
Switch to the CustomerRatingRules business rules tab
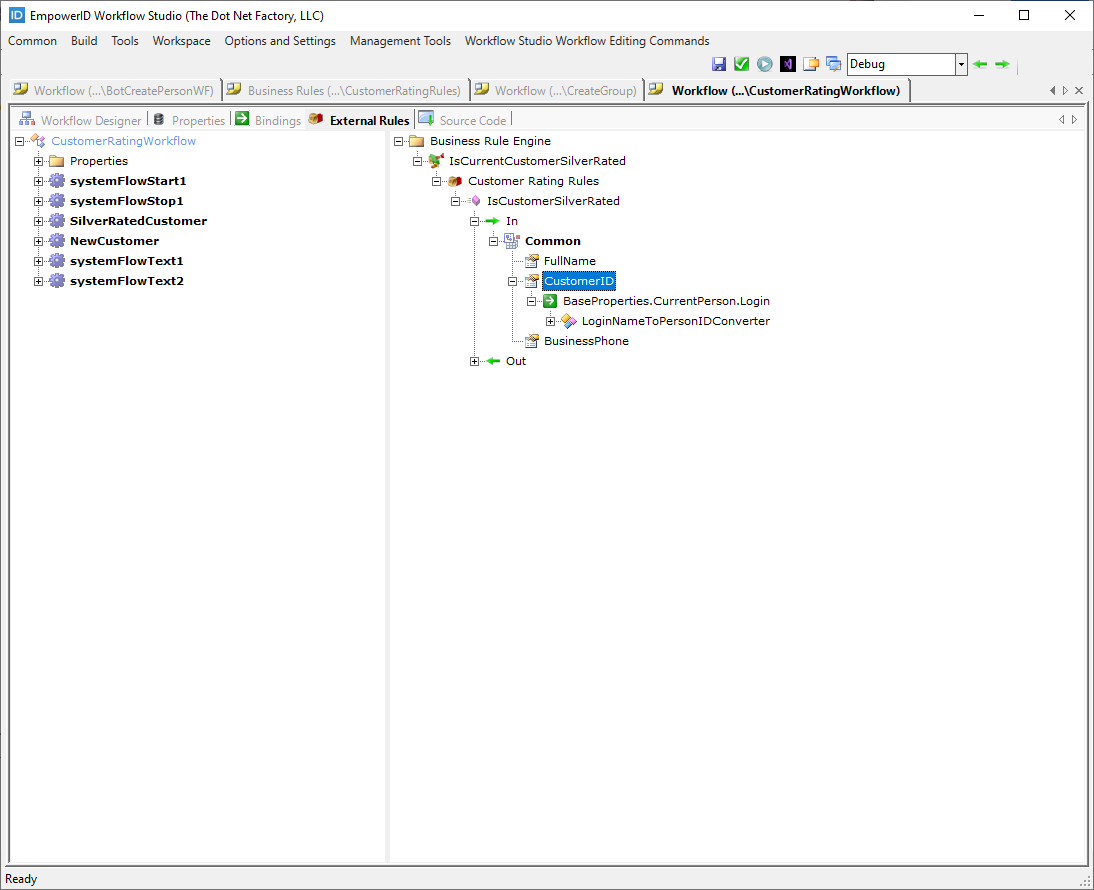(x=345, y=91)
